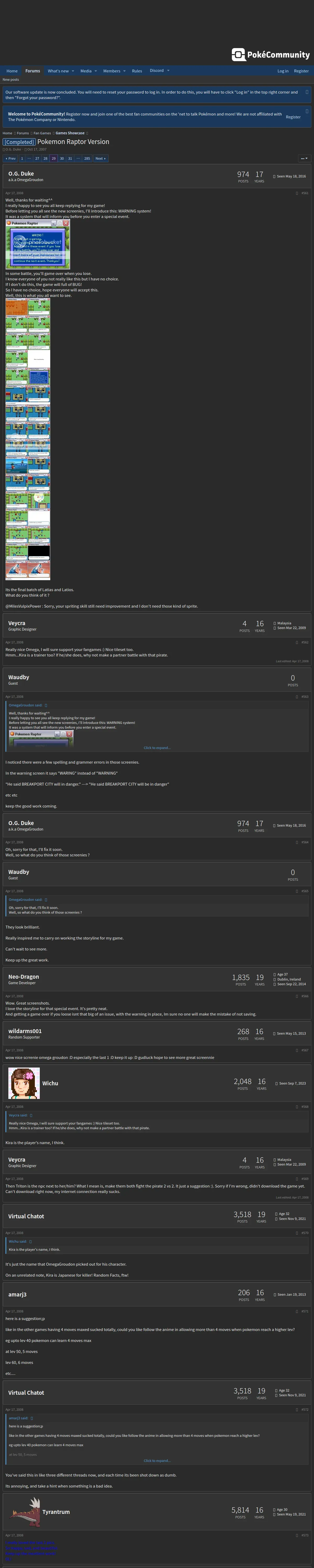Go to next page with Next button
The image size is (314, 1568).
pyautogui.click(x=100, y=158)
